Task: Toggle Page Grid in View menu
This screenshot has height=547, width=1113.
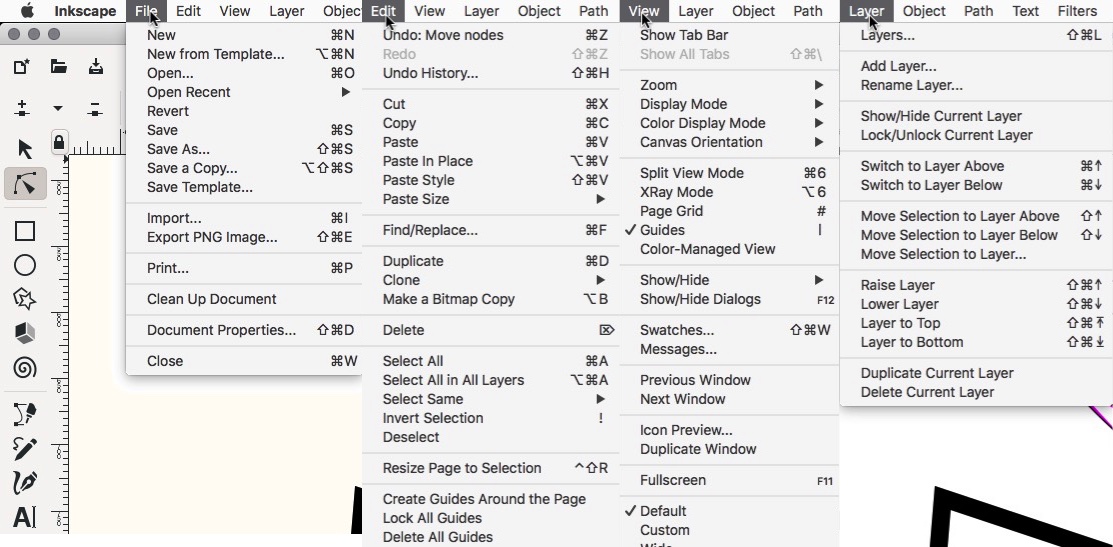Action: coord(729,211)
